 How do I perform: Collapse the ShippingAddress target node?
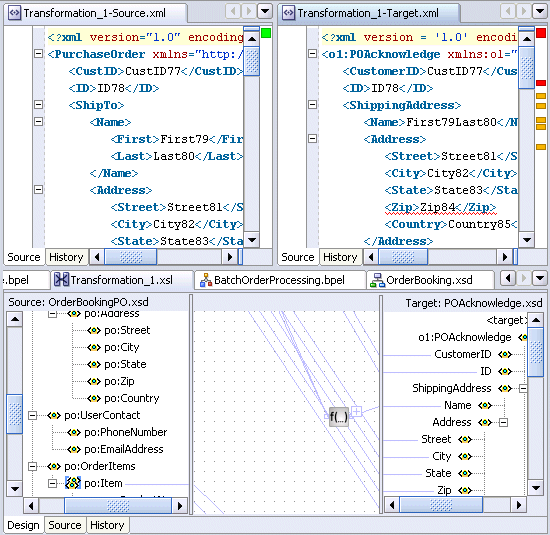(523, 388)
